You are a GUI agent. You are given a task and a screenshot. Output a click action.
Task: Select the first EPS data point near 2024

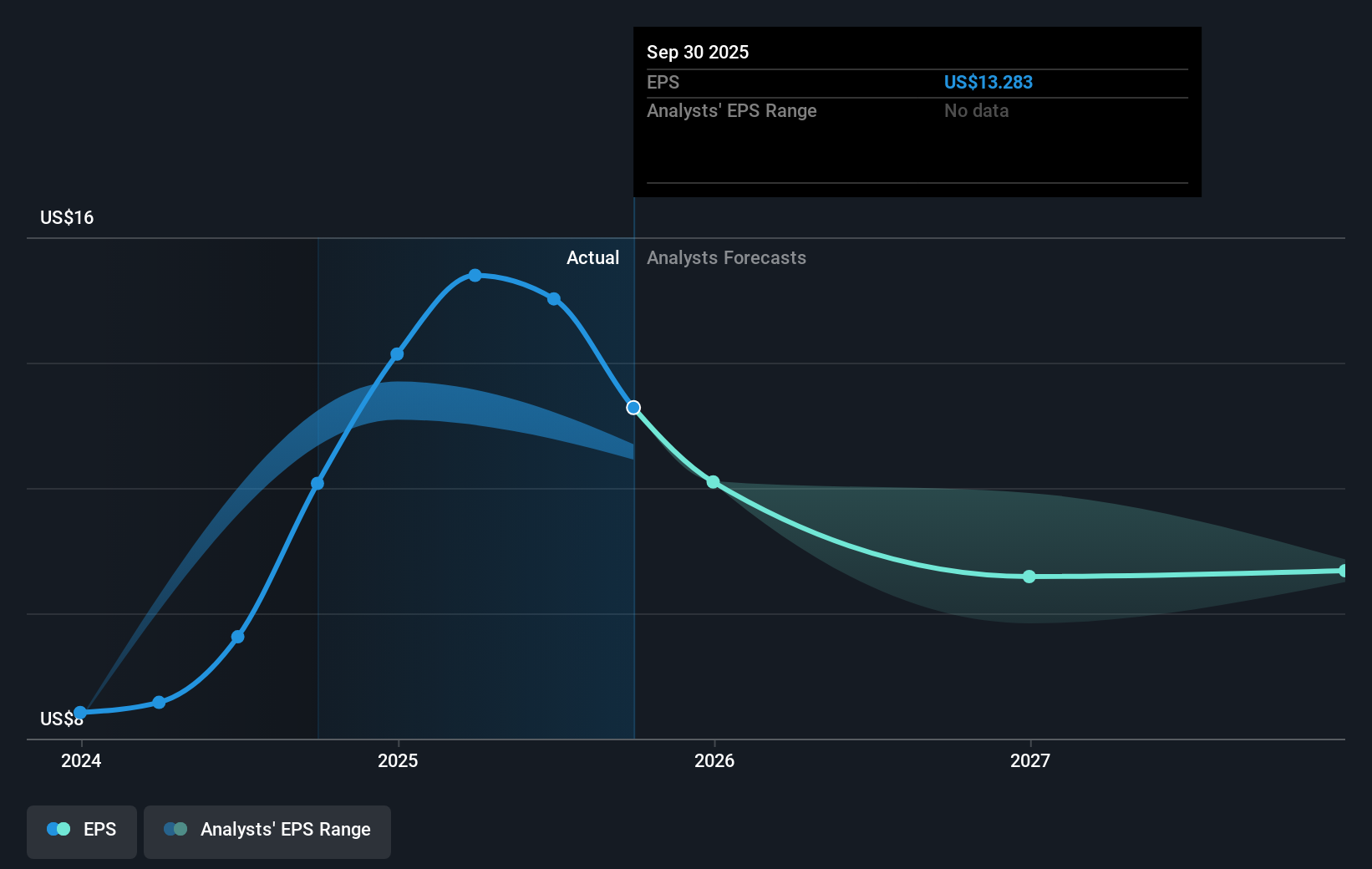[x=79, y=713]
